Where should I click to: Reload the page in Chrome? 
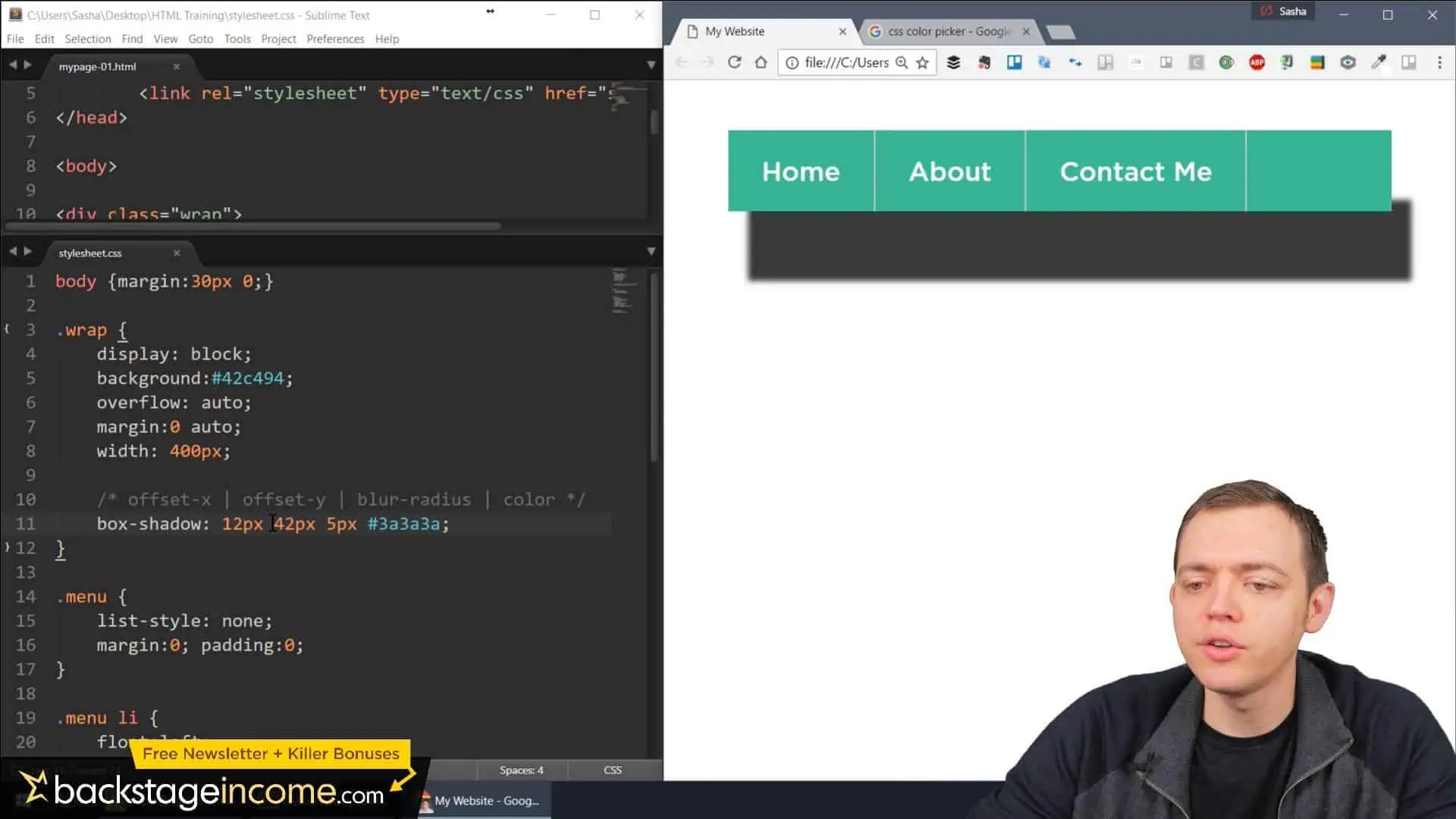click(733, 62)
